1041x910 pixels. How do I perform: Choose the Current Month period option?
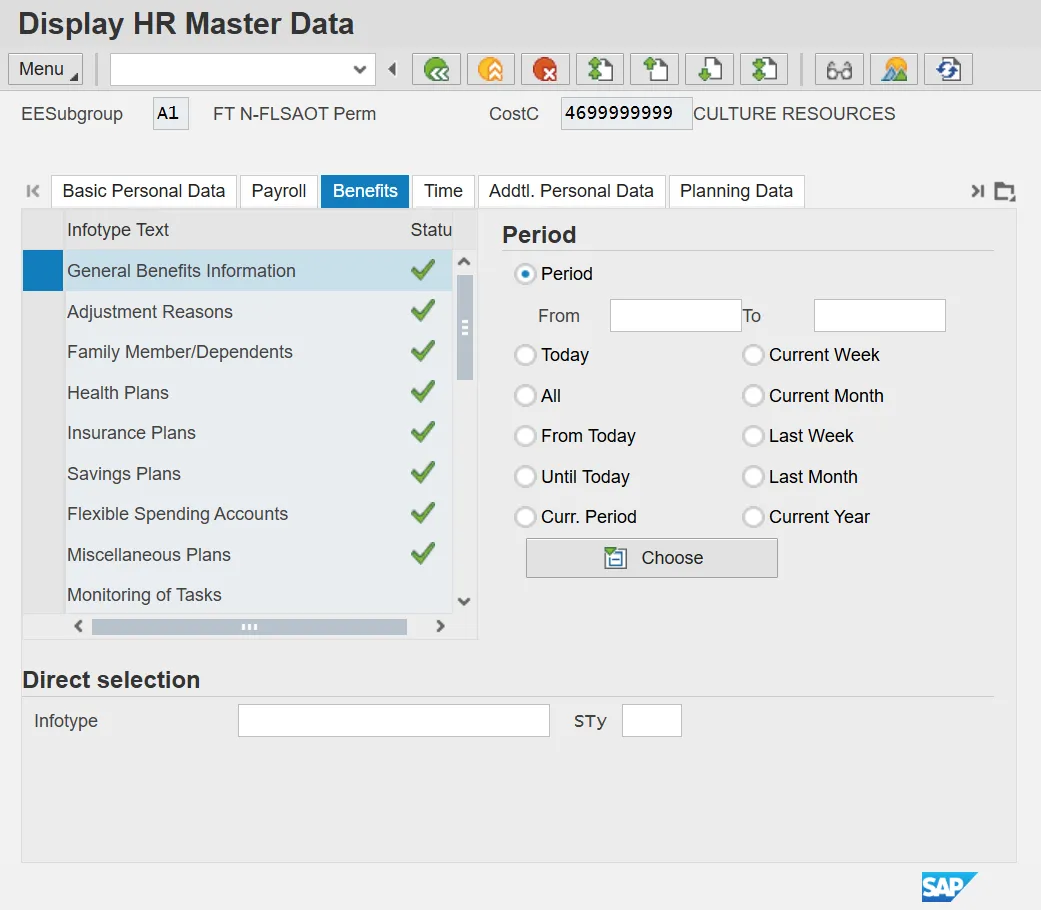pyautogui.click(x=753, y=396)
